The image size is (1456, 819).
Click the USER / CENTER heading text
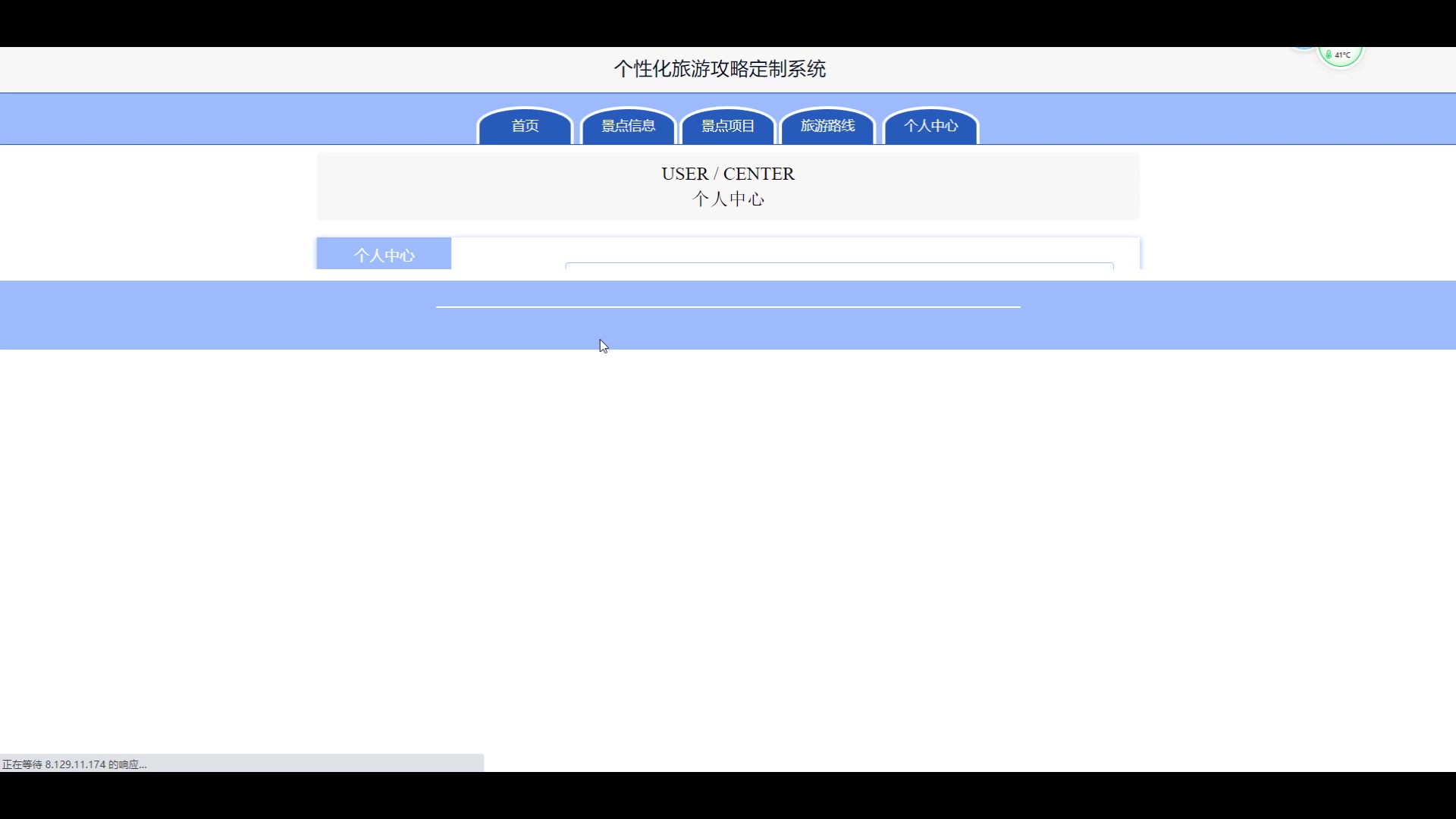coord(727,174)
